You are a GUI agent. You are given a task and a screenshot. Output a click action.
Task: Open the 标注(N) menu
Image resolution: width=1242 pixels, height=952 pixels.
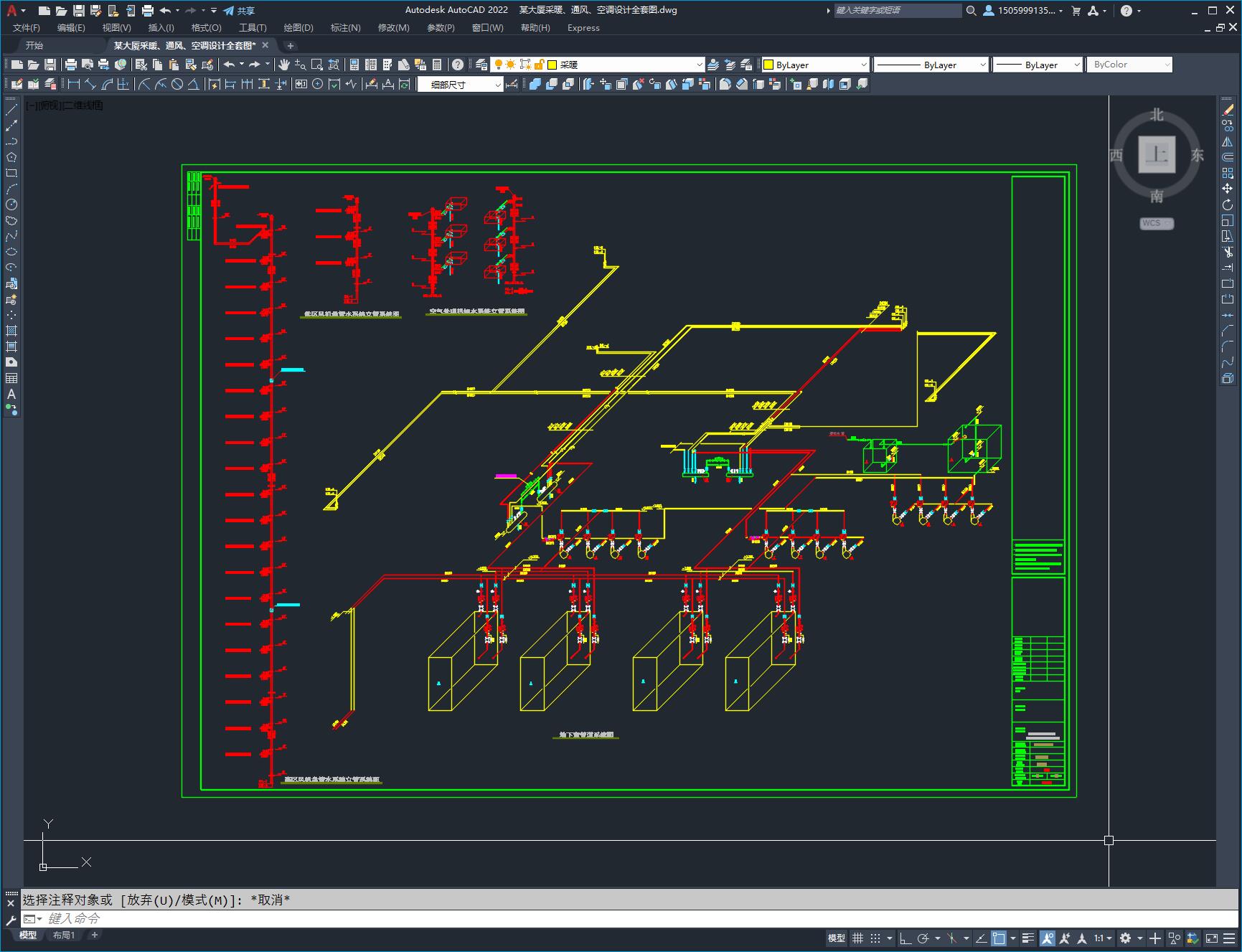point(345,27)
